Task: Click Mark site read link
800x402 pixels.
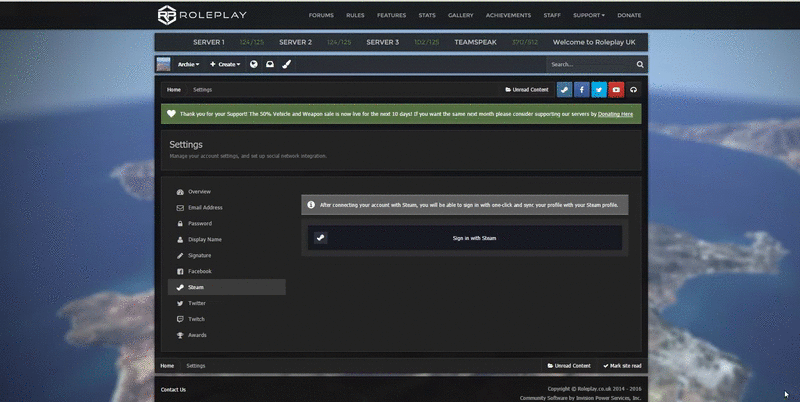Action: coord(622,366)
